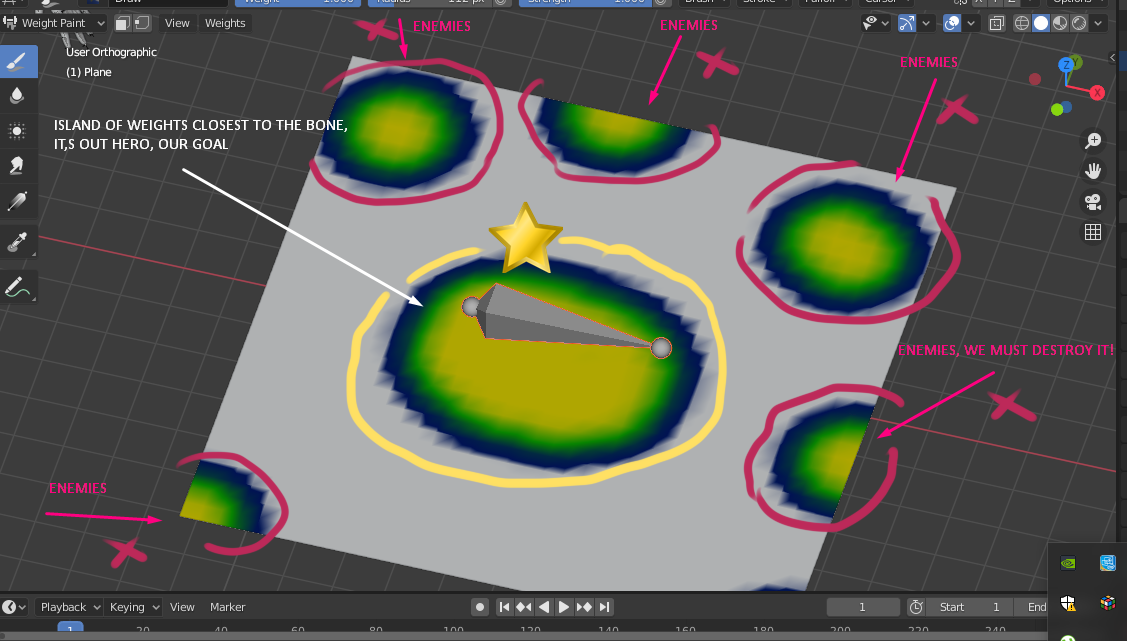Toggle viewport overlays display
Screen dimensions: 1127x641
tap(952, 24)
